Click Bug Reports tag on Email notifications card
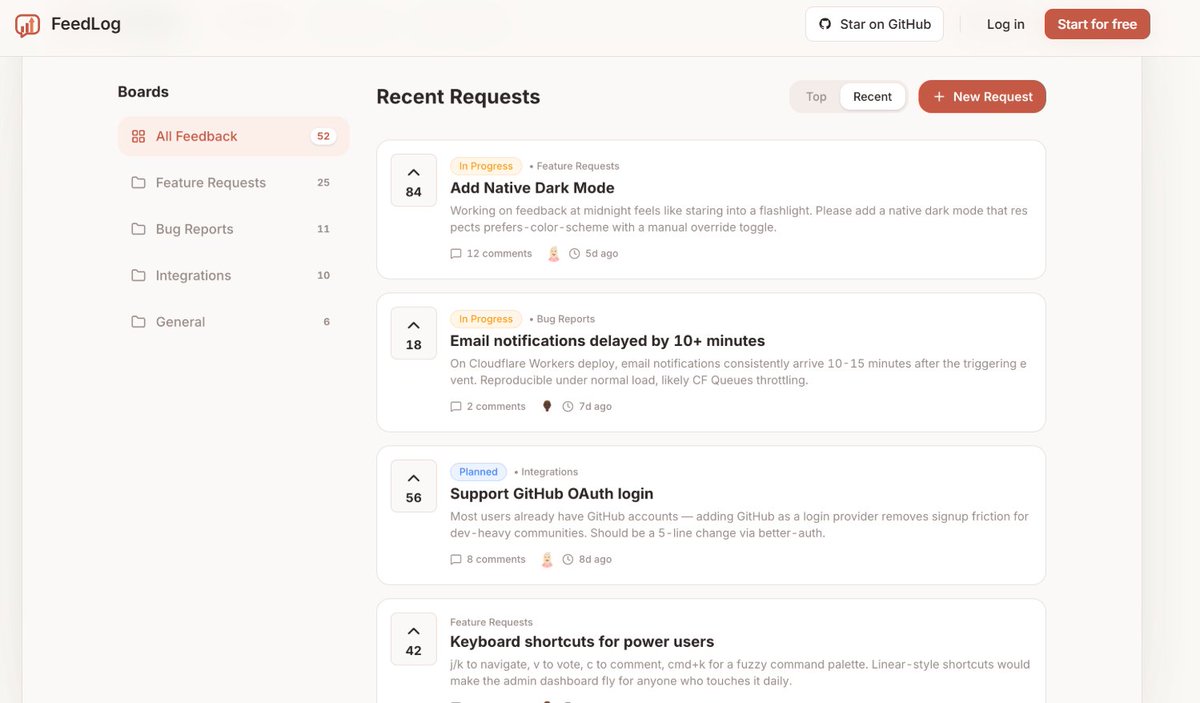 click(x=566, y=319)
